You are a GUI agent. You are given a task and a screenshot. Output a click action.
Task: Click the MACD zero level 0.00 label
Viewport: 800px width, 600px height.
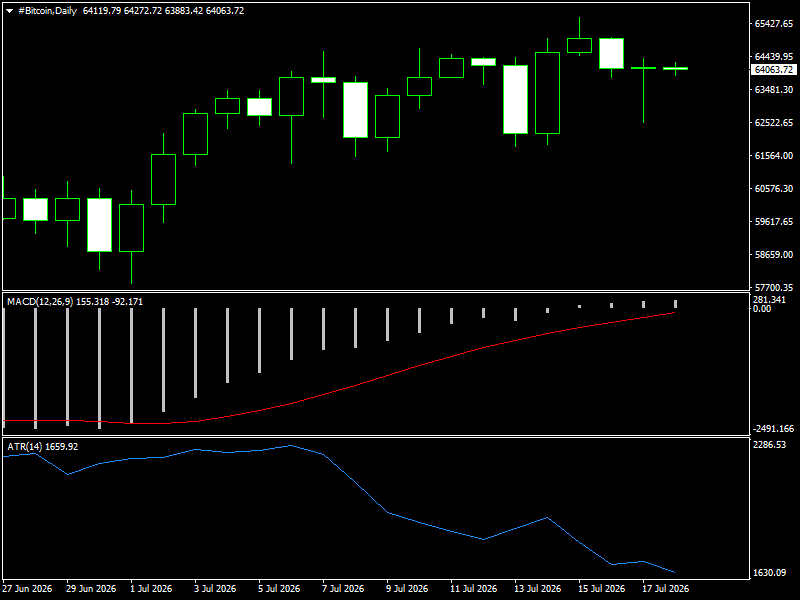762,309
